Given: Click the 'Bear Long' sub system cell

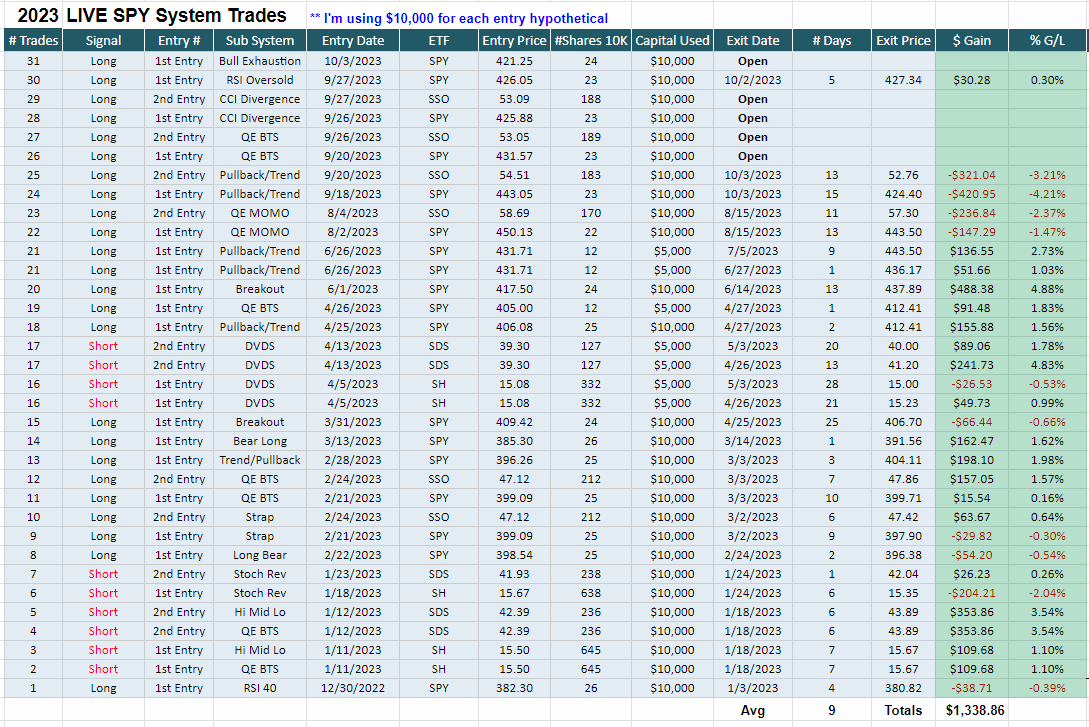Looking at the screenshot, I should (260, 441).
